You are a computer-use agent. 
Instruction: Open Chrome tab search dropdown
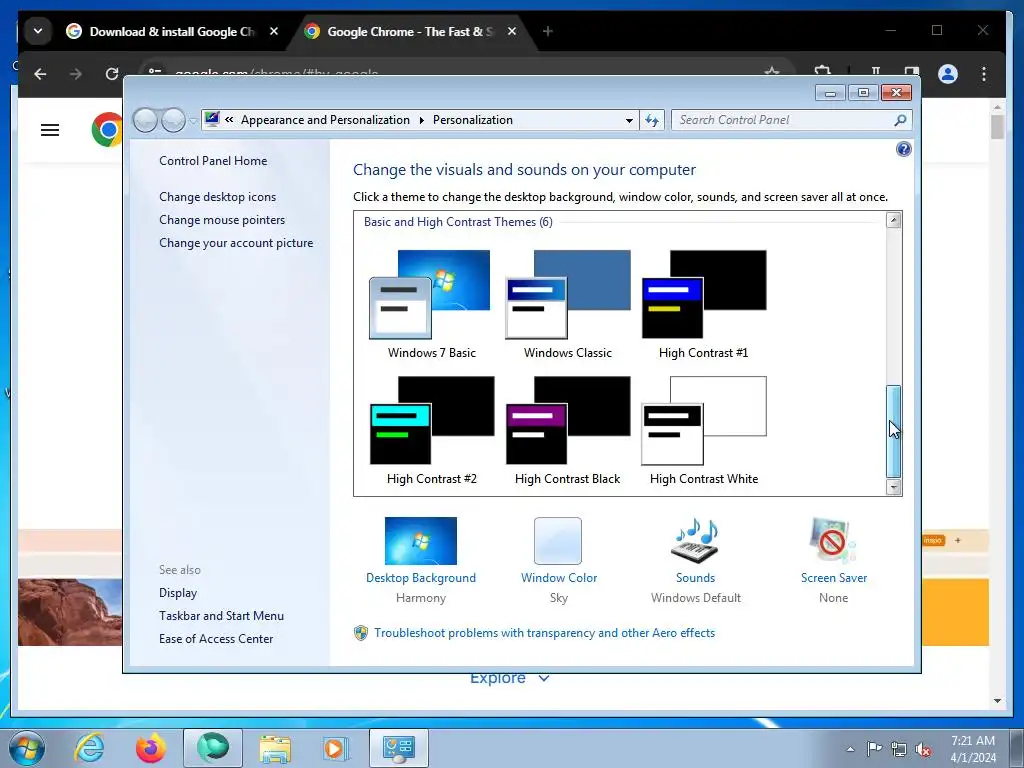38,31
